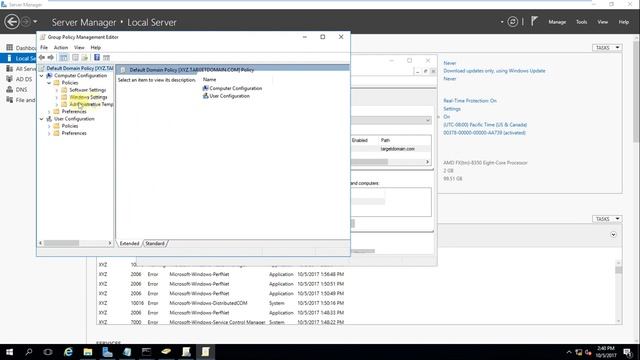
Task: Open the View menu in the Server Manager header
Action: 603,22
